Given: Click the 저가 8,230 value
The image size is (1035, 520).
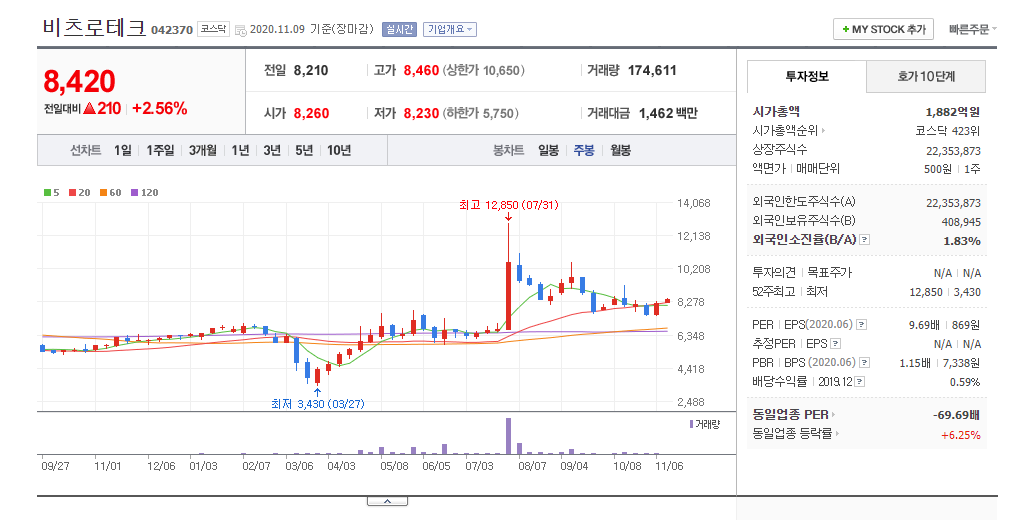Looking at the screenshot, I should coord(421,114).
